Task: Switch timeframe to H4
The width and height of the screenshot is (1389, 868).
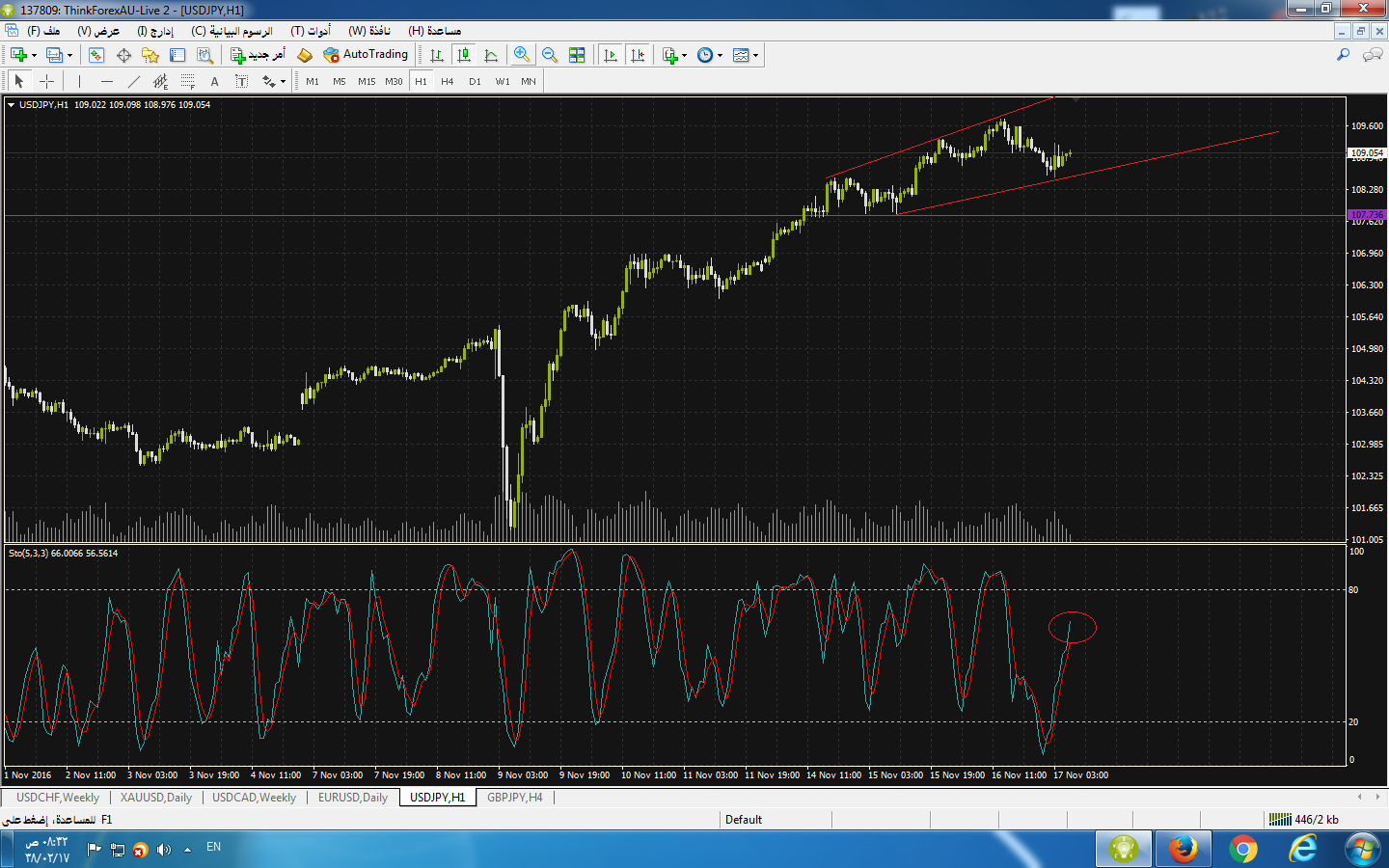Action: coord(448,82)
